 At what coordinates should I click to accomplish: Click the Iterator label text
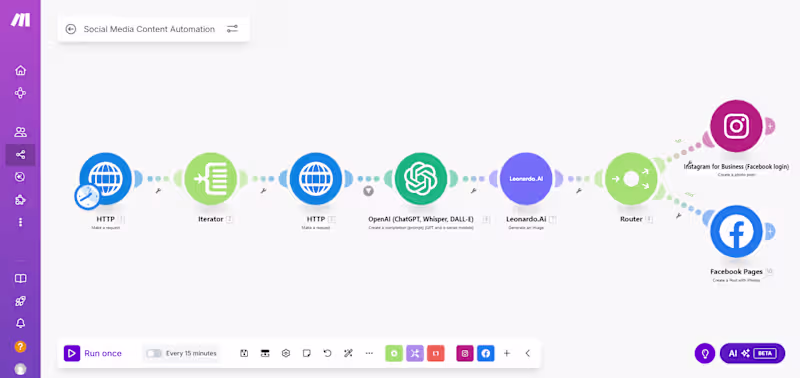click(211, 219)
